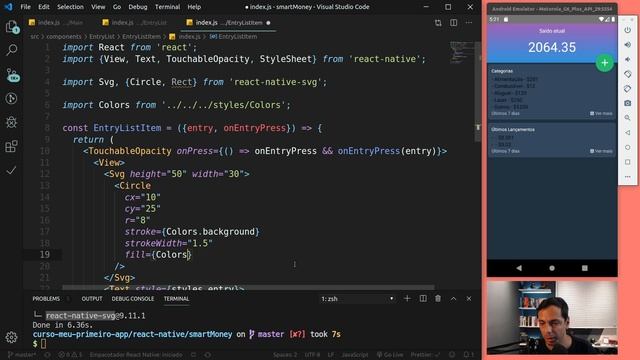Open the Debug menu
The width and height of the screenshot is (640, 360).
[138, 7]
